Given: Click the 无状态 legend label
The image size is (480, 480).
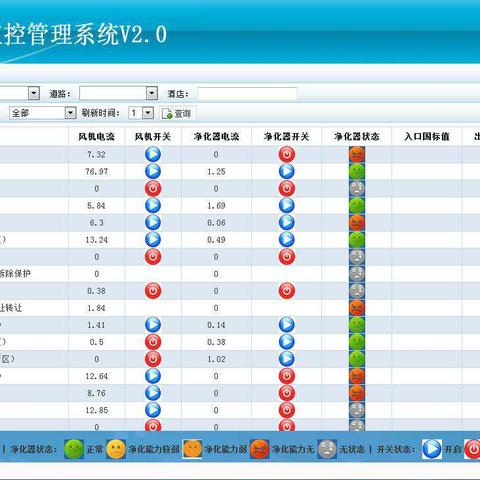Looking at the screenshot, I should 352,449.
